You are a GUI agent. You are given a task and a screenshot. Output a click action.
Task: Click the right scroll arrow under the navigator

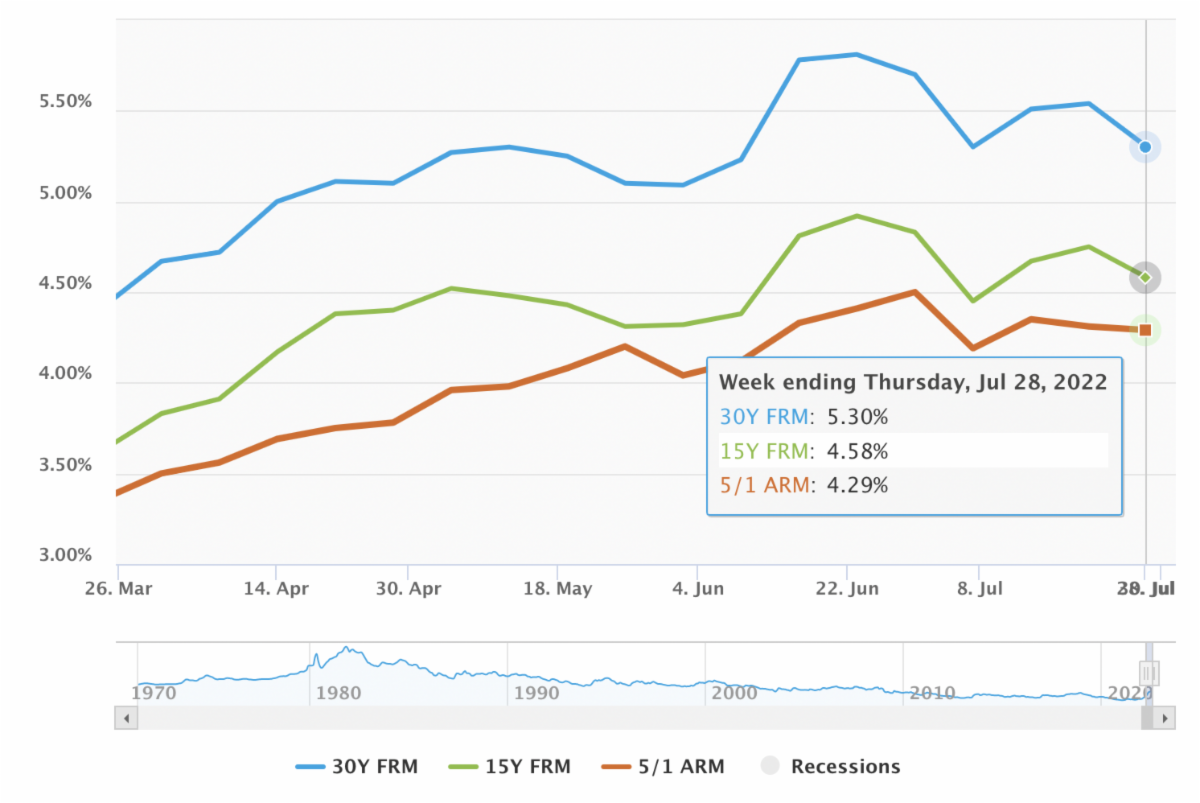(1166, 718)
